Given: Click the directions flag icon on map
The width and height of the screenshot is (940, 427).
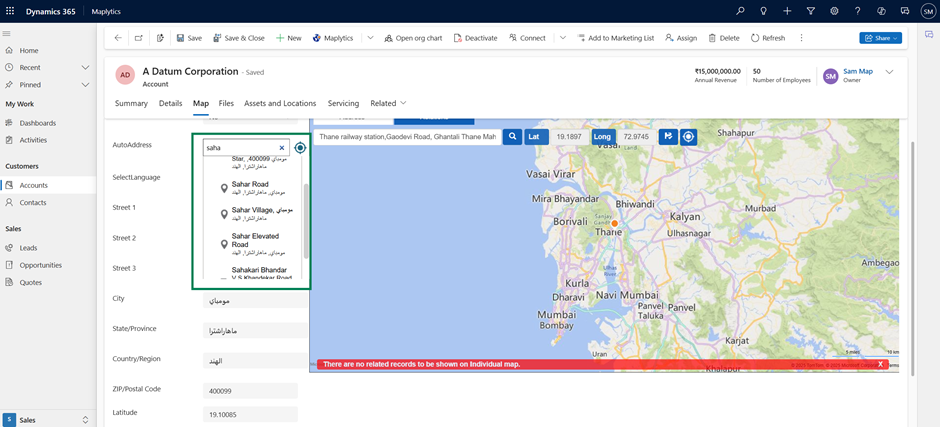Looking at the screenshot, I should (x=668, y=136).
